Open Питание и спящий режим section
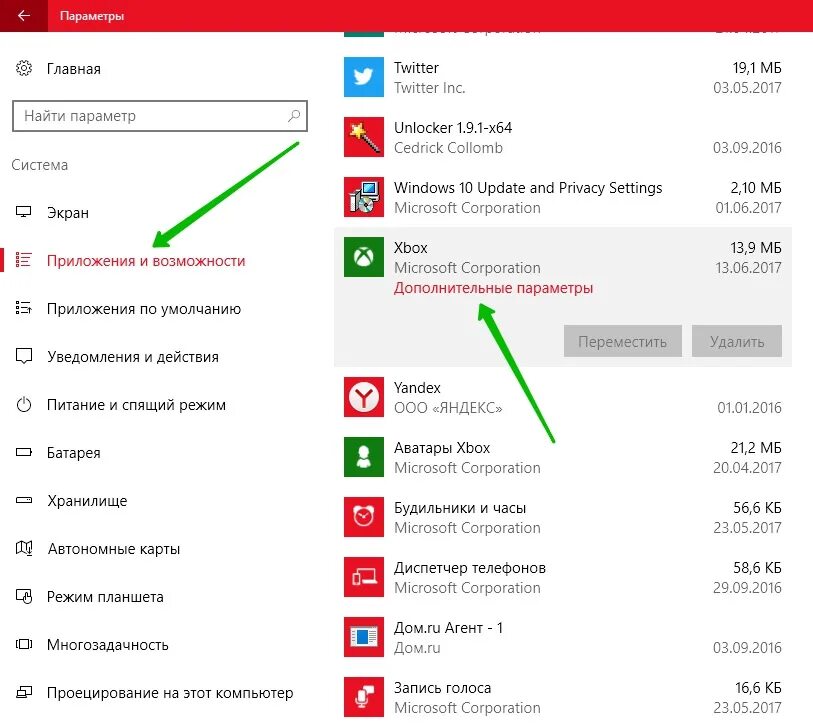Screen dimensions: 813x726 pyautogui.click(x=136, y=404)
